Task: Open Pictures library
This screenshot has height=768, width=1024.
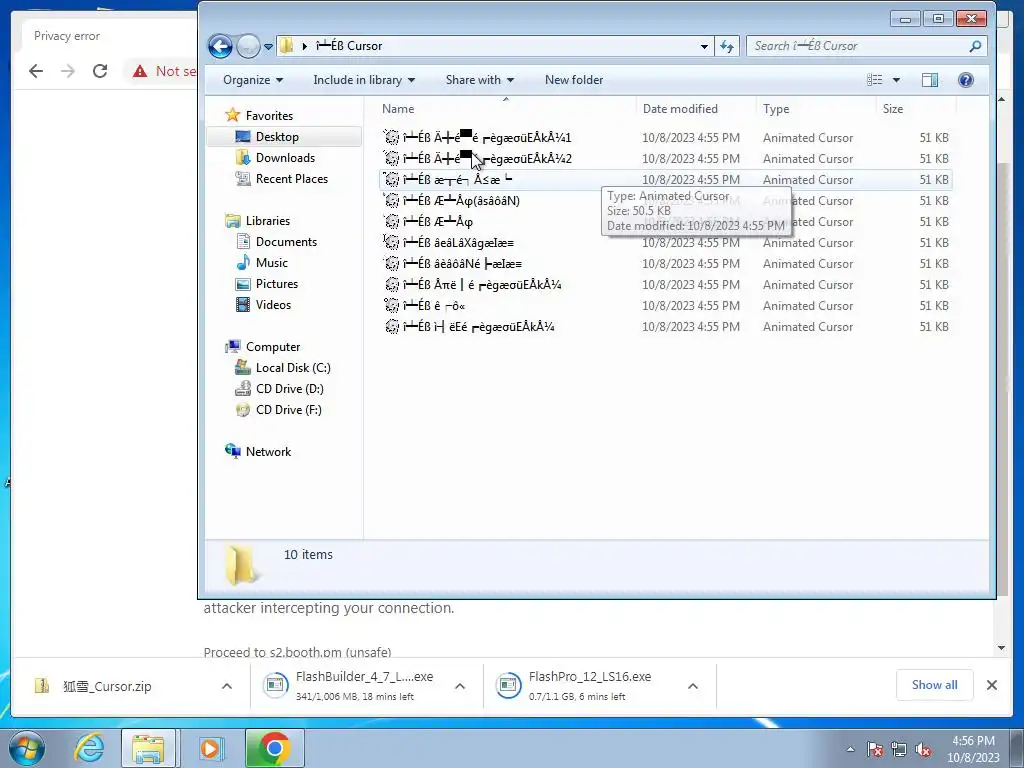Action: tap(276, 283)
